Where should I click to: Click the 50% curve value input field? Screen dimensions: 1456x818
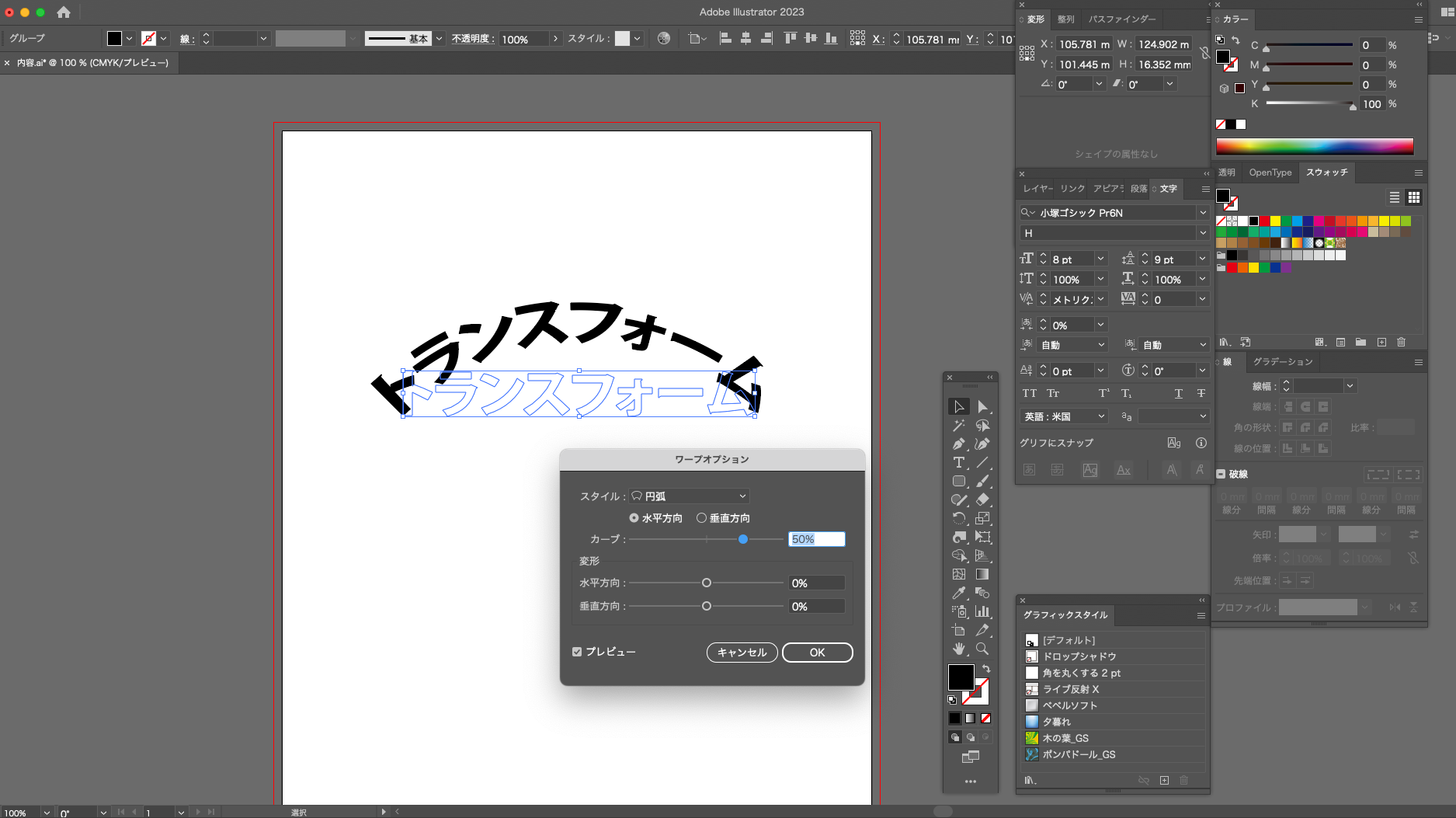[x=816, y=538]
